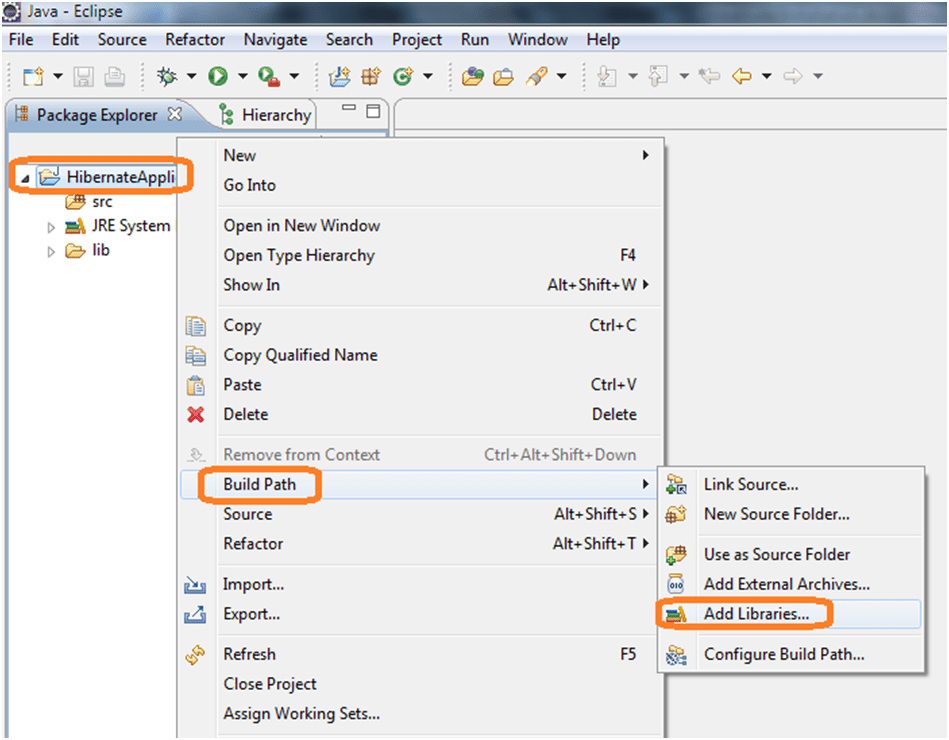Click the Save icon in the toolbar
Image resolution: width=949 pixels, height=740 pixels.
coord(84,76)
